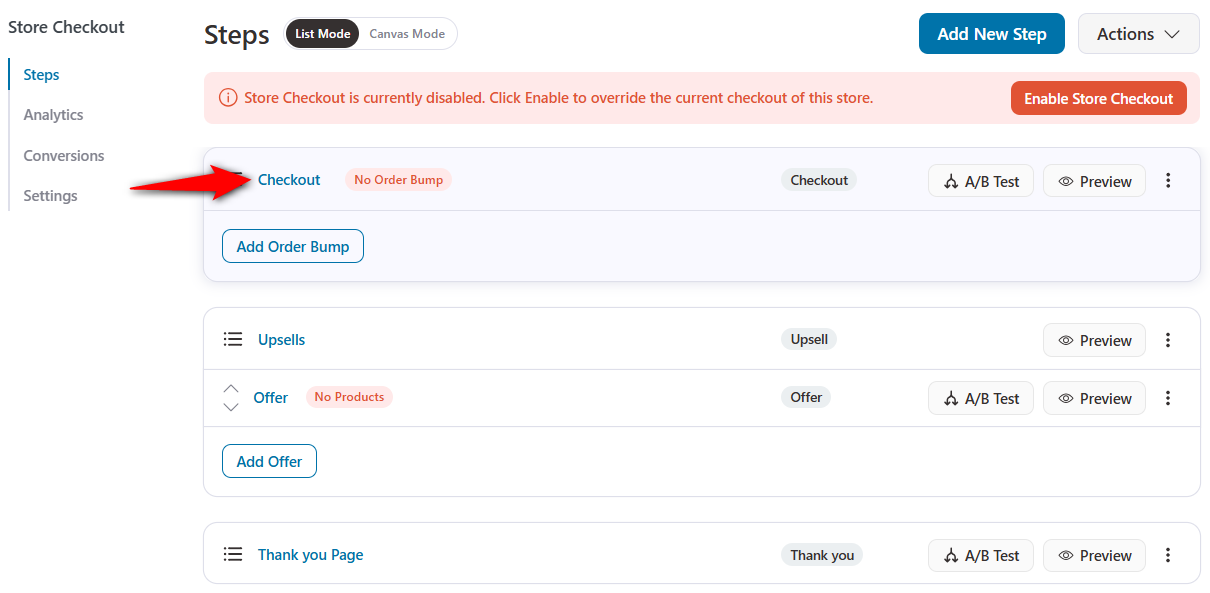The width and height of the screenshot is (1210, 593).
Task: Open kebab menu for Checkout step
Action: (1168, 181)
